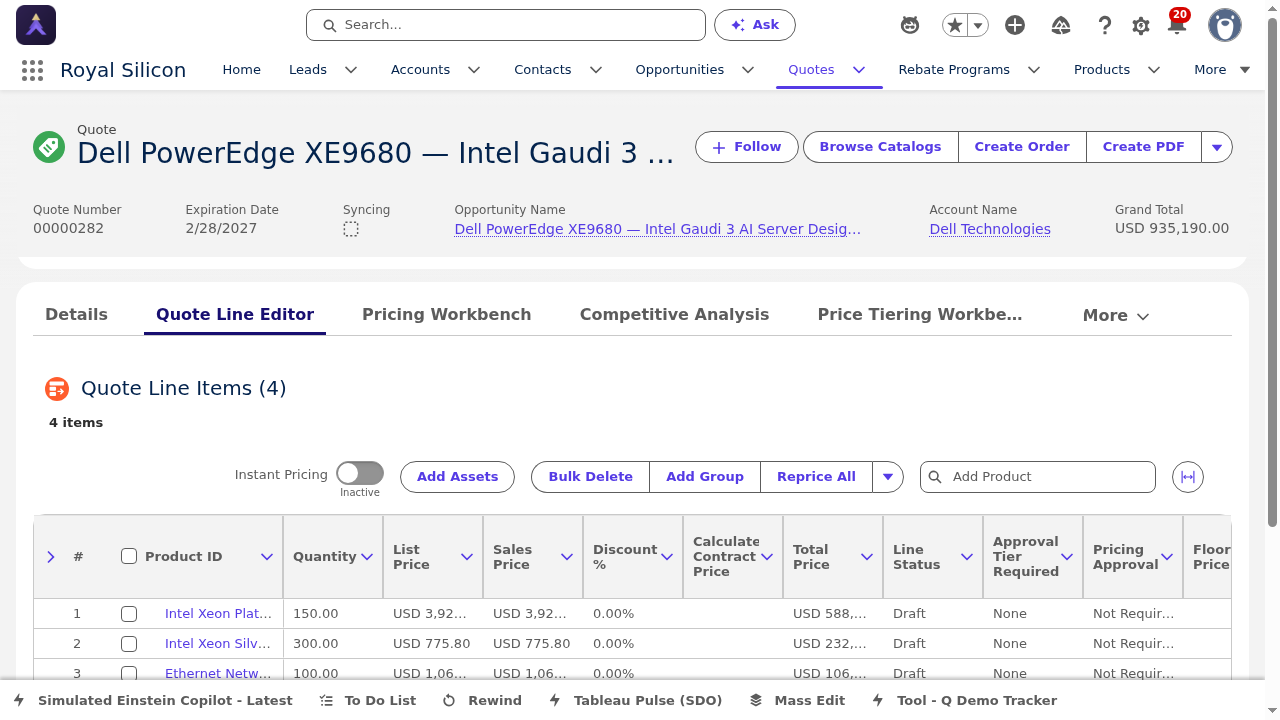The width and height of the screenshot is (1280, 720).
Task: Switch to the Competitive Analysis tab
Action: 674,315
